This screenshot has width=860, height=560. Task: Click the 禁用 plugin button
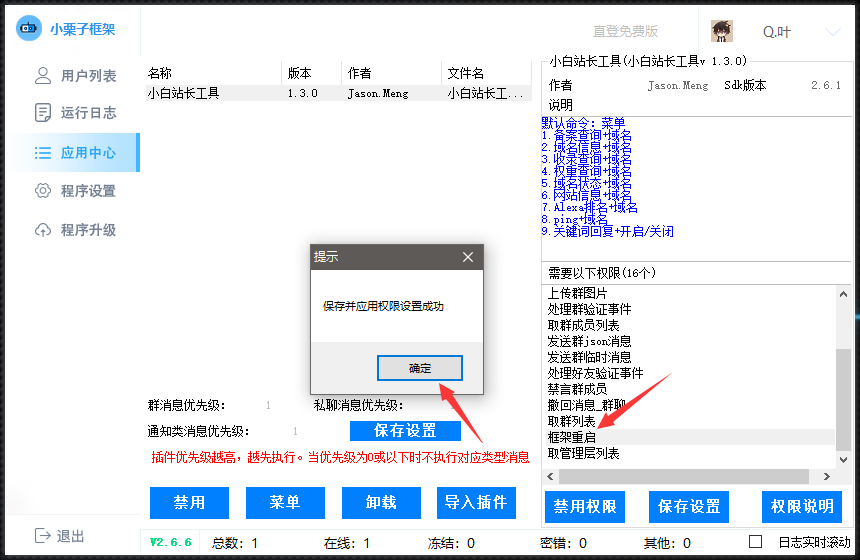(189, 502)
